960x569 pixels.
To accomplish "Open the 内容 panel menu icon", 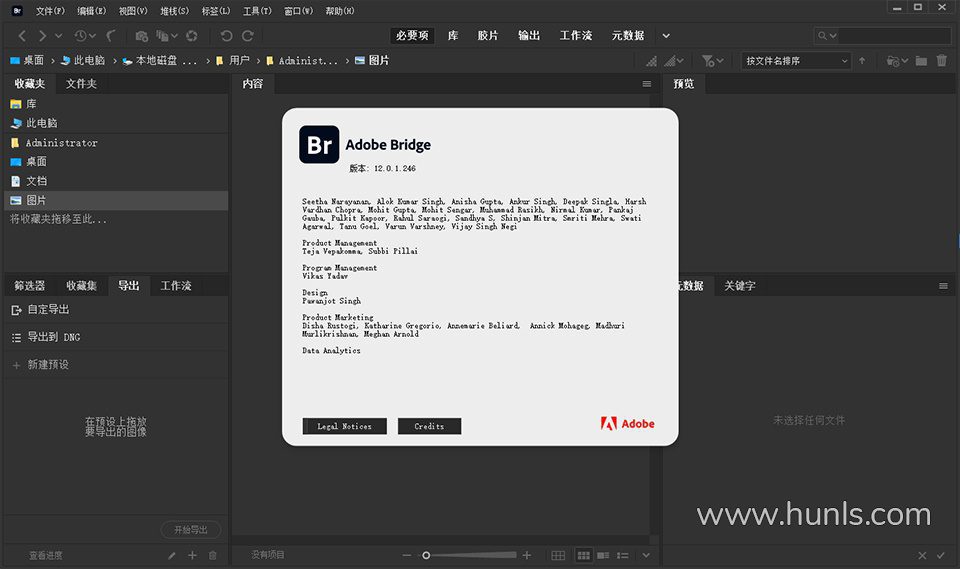I will click(647, 84).
